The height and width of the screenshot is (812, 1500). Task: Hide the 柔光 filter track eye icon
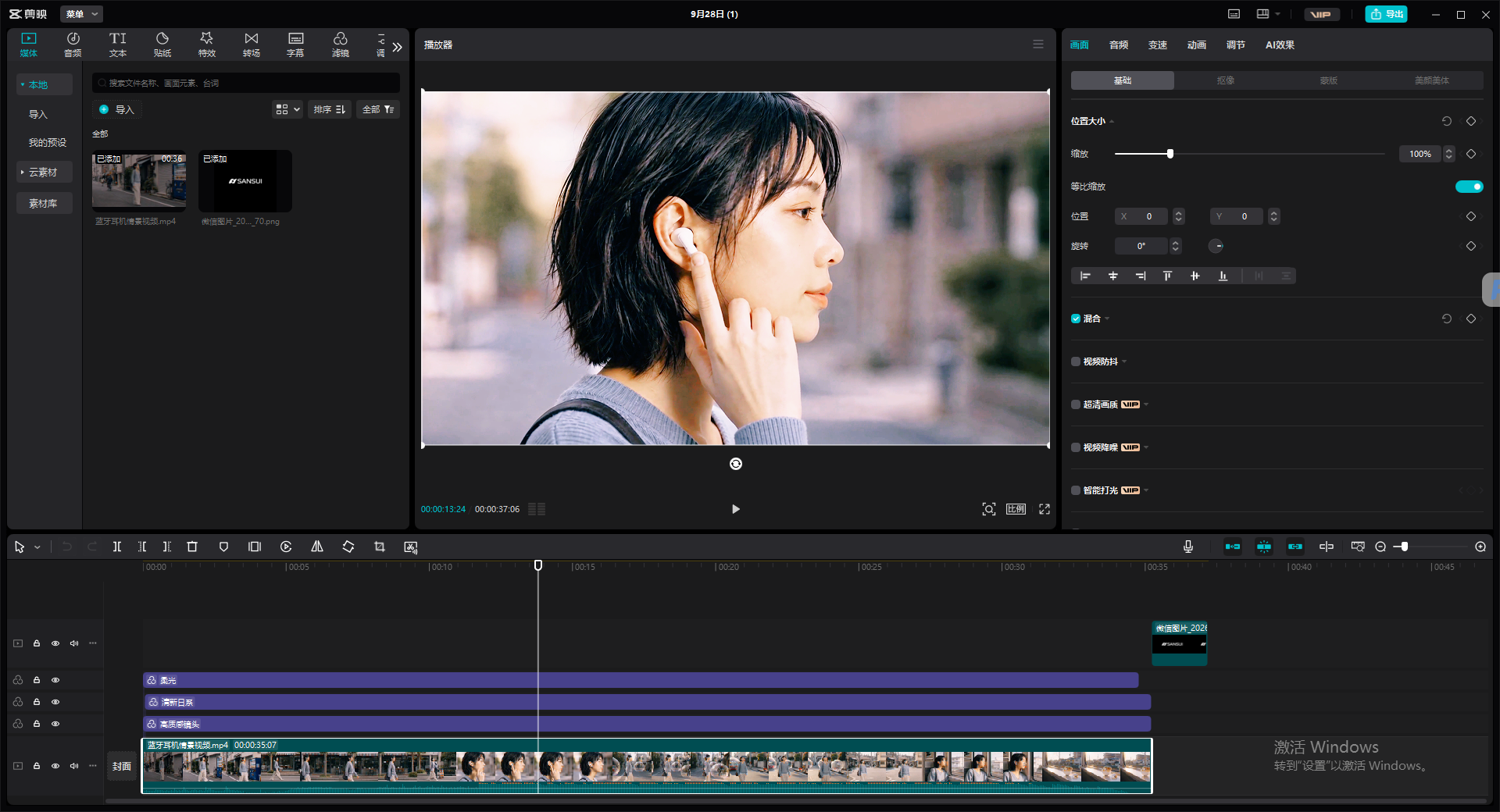[55, 680]
